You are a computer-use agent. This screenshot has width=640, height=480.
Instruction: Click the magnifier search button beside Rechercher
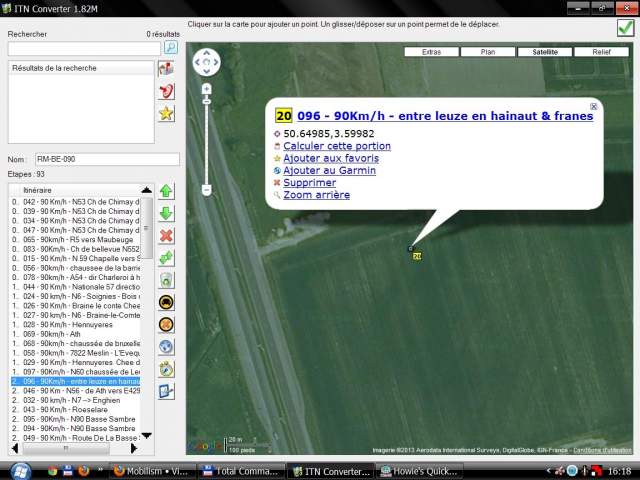(171, 48)
